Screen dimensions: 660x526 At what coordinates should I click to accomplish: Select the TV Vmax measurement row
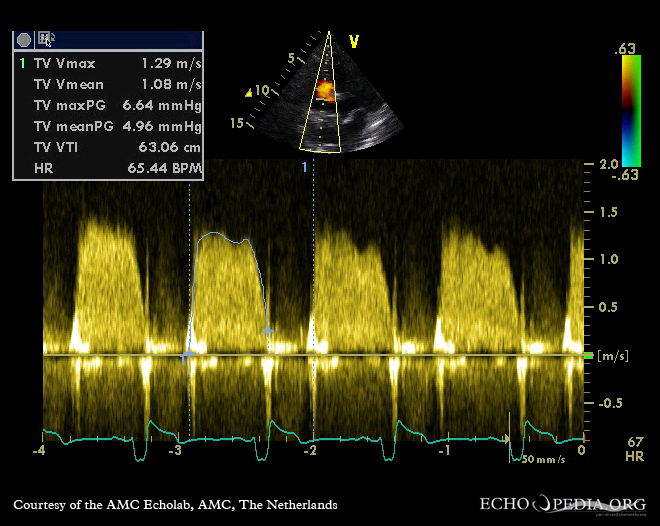108,62
